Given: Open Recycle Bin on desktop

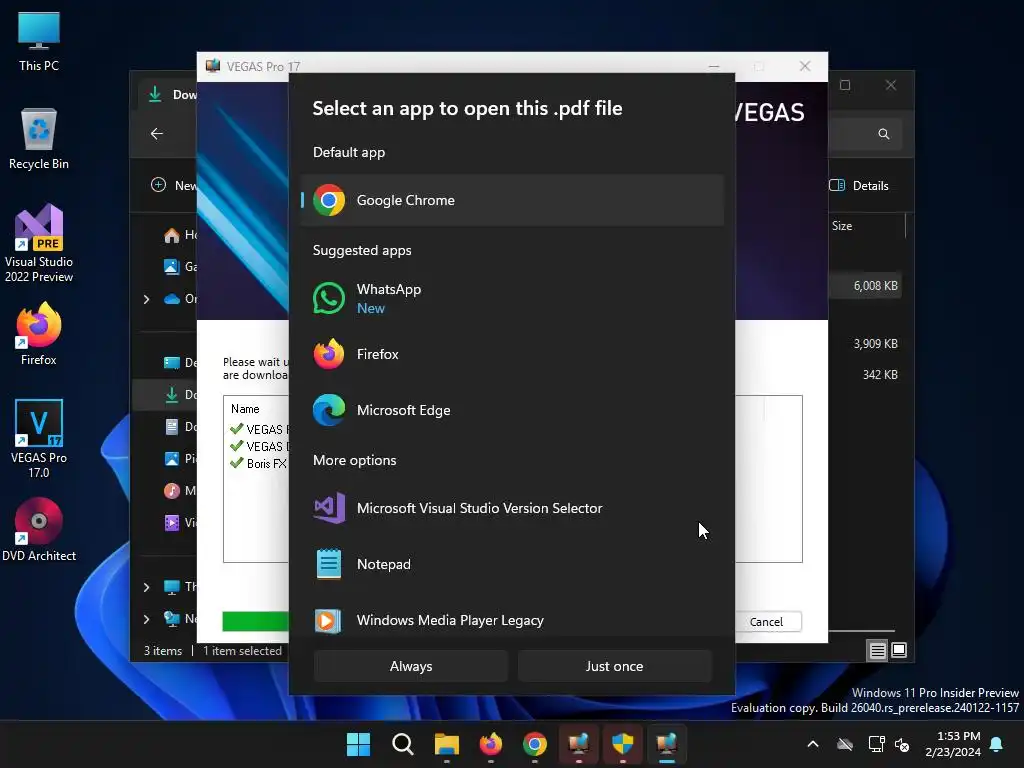Looking at the screenshot, I should 39,139.
